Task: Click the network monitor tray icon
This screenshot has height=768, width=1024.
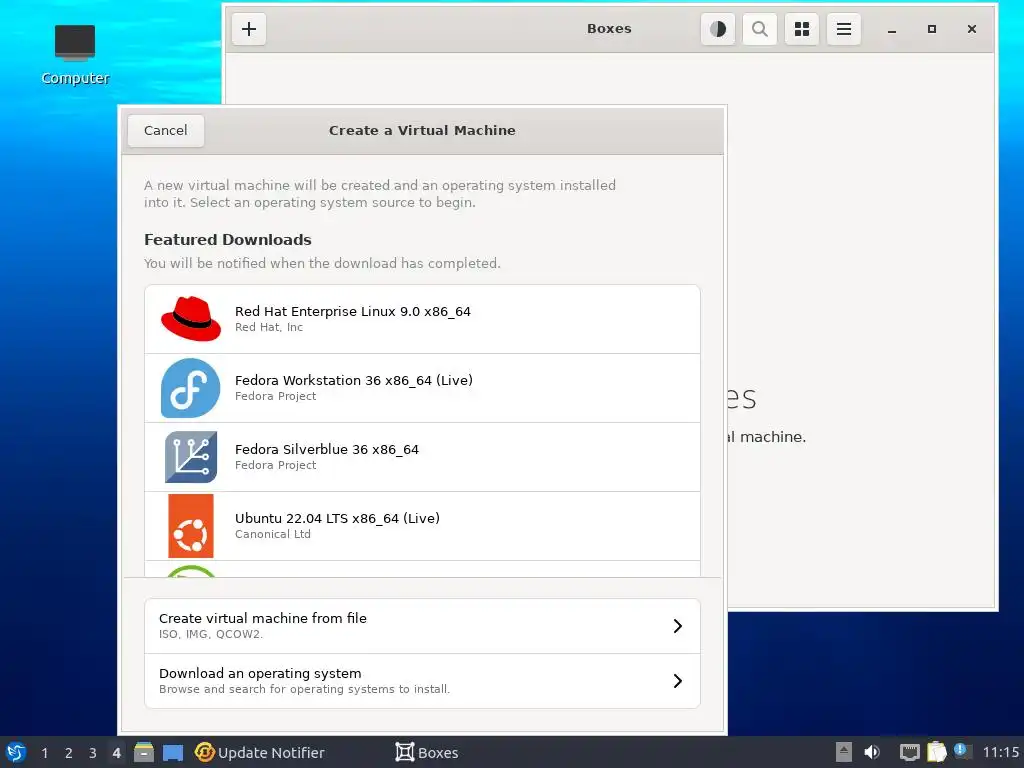Action: pyautogui.click(x=909, y=752)
